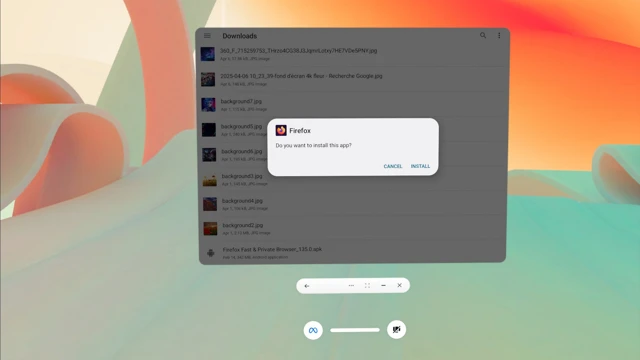The image size is (640, 360).
Task: Click the search magnifier icon
Action: tap(483, 36)
